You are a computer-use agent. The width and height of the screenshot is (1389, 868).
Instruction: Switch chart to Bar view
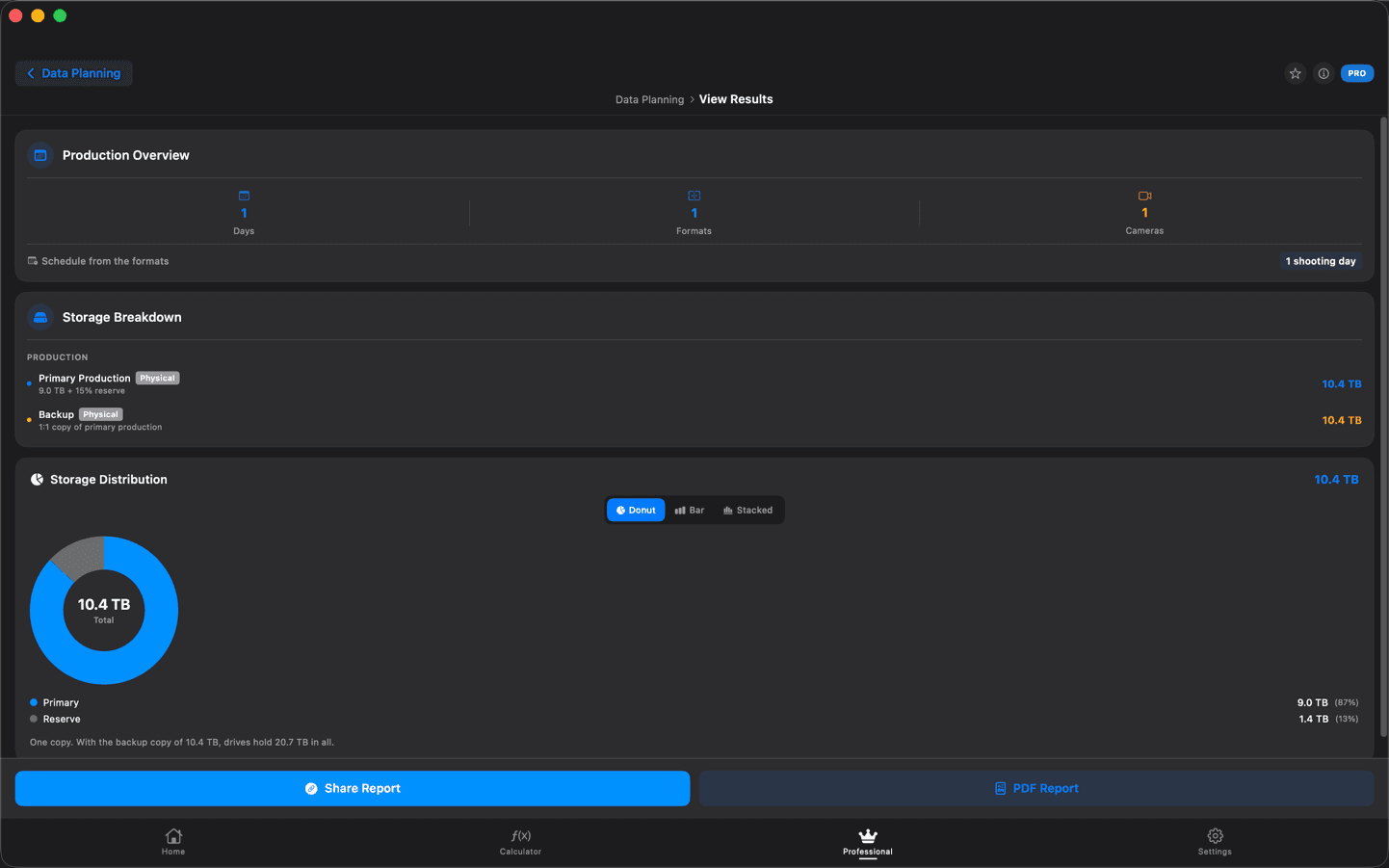click(x=690, y=511)
